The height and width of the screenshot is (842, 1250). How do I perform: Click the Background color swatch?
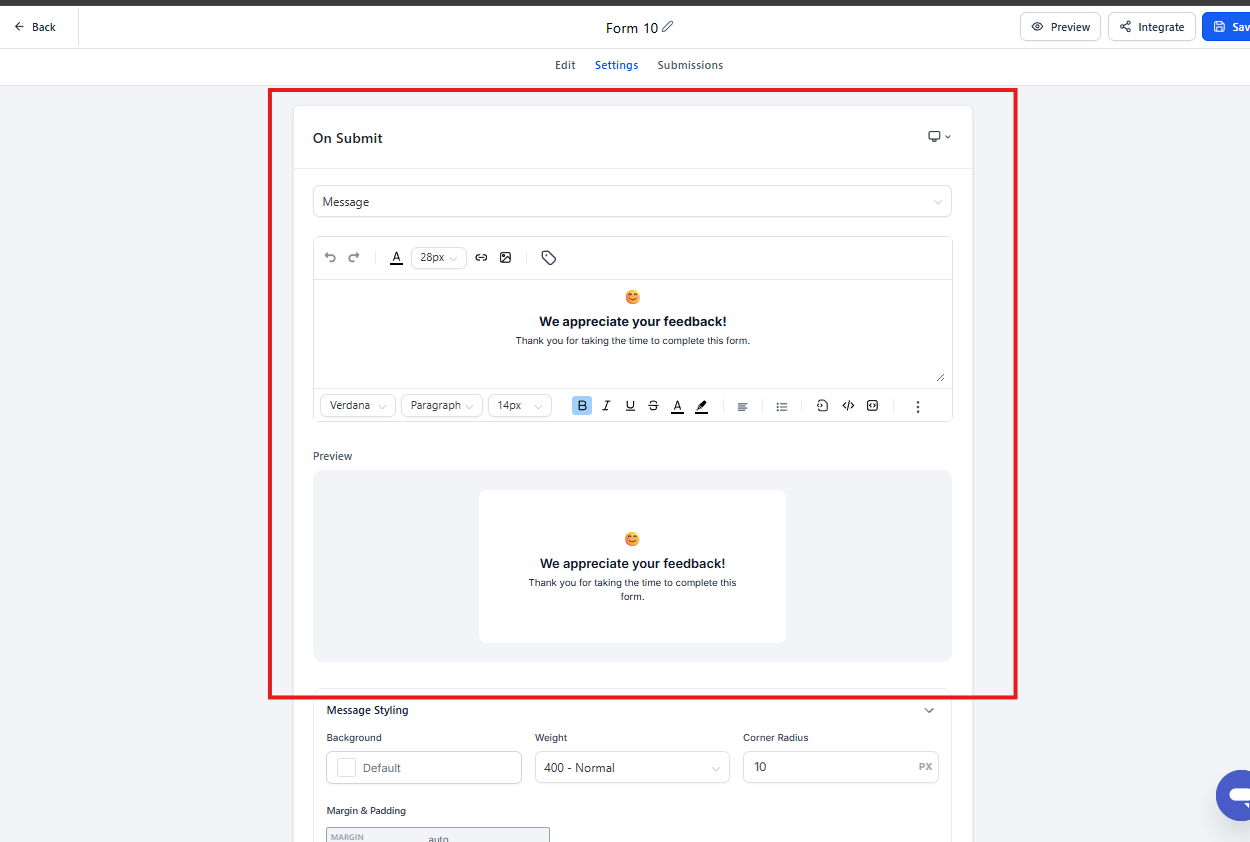coord(347,768)
